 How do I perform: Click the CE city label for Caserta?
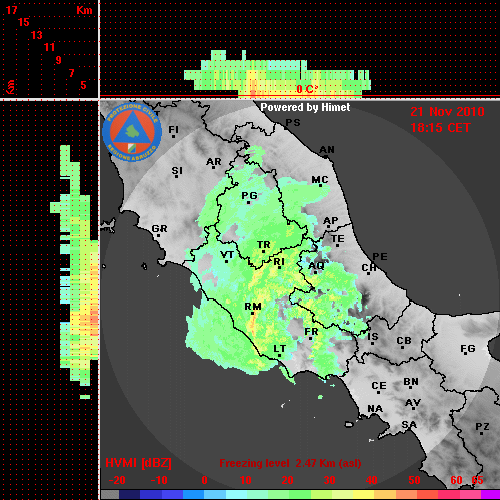pos(379,386)
